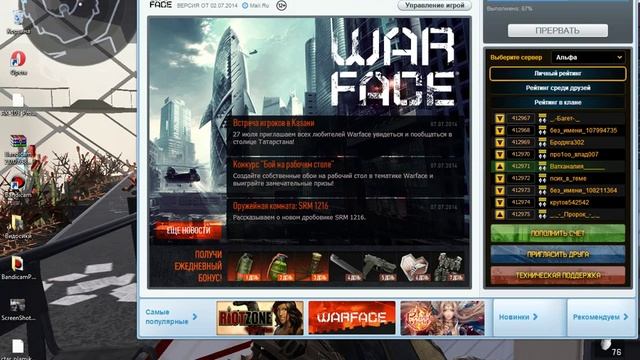Click the rank number 412969
640x360 pixels.
tap(521, 142)
